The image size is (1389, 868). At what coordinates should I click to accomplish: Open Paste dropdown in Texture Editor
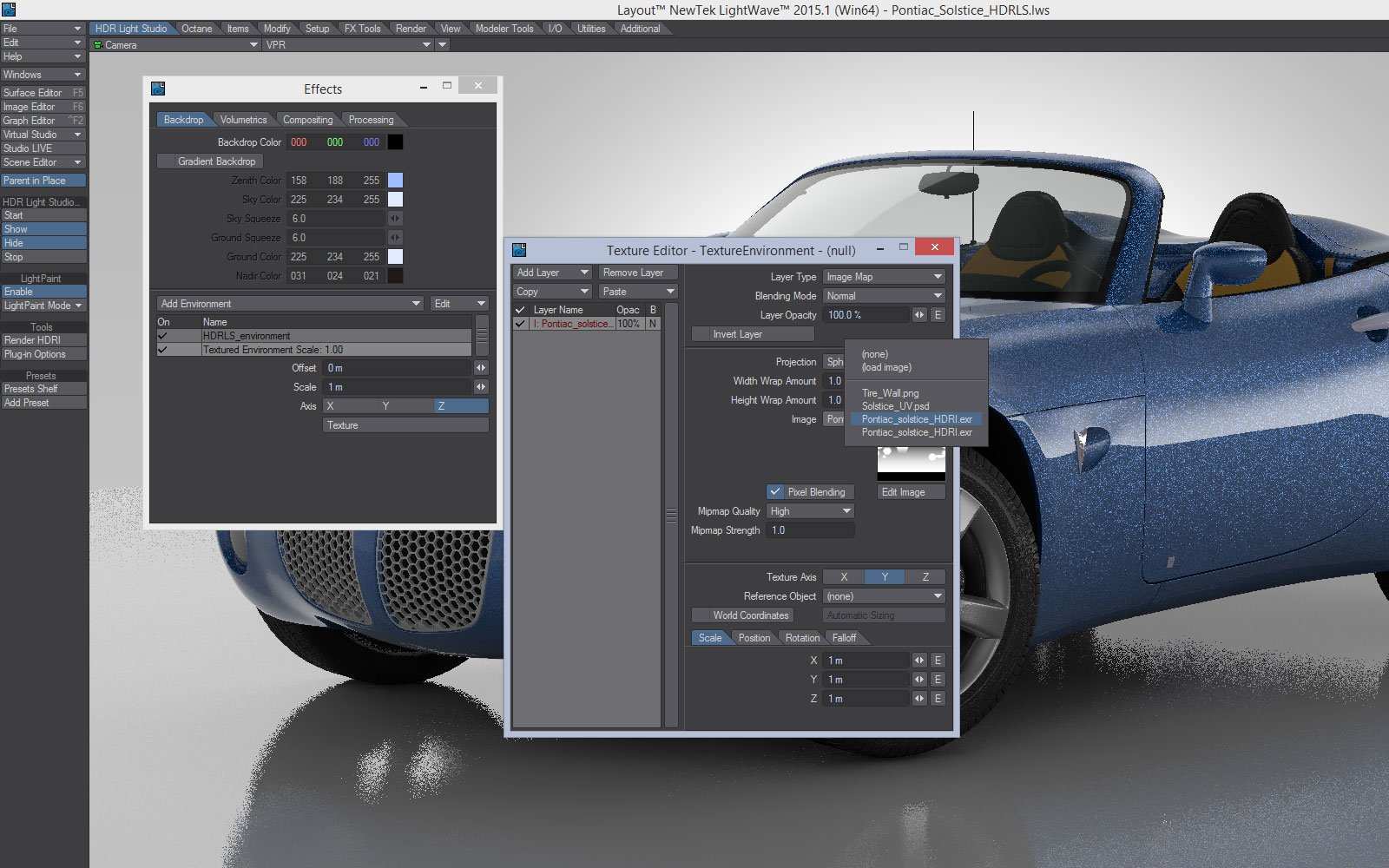(638, 292)
